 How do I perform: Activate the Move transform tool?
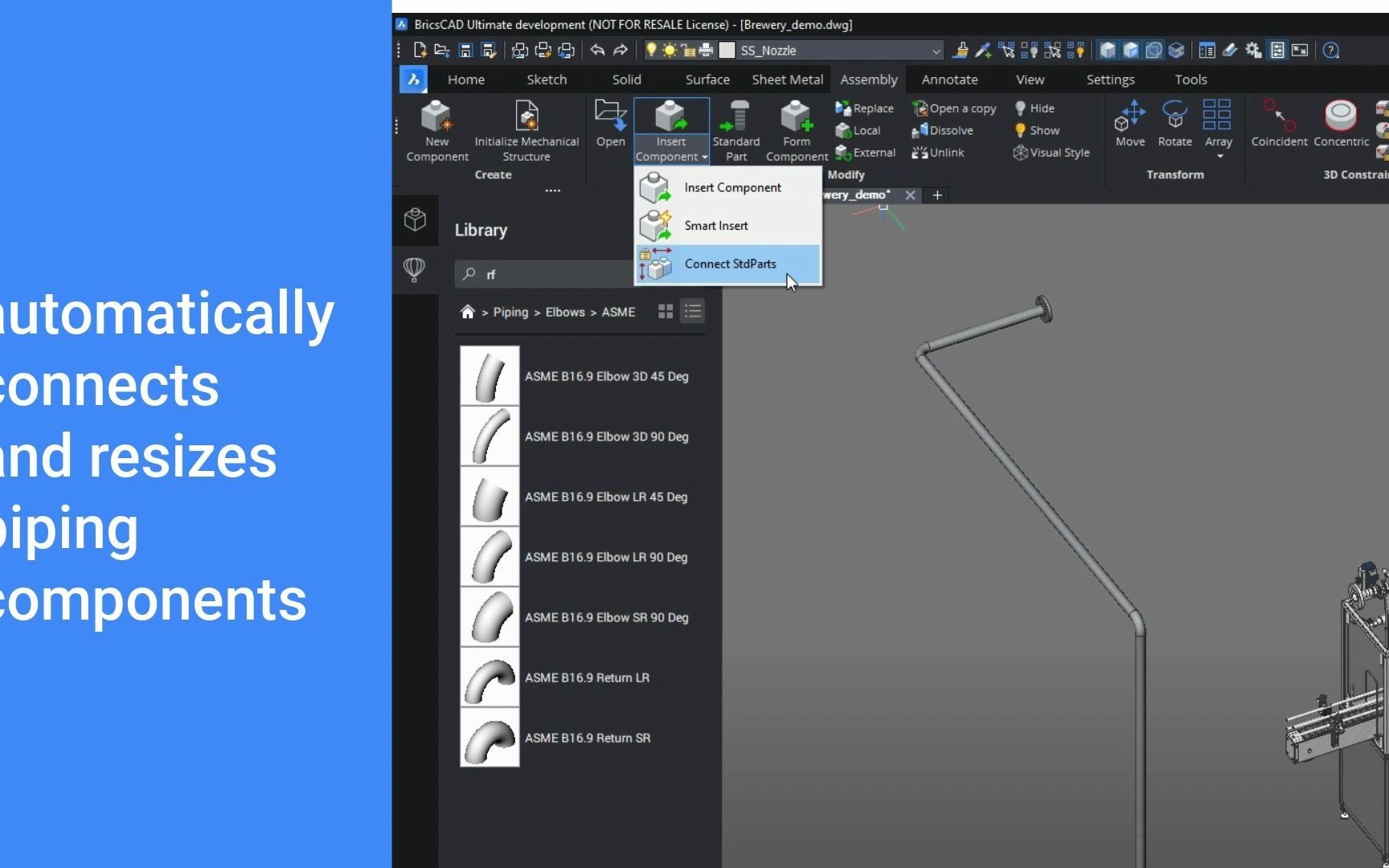click(1130, 125)
